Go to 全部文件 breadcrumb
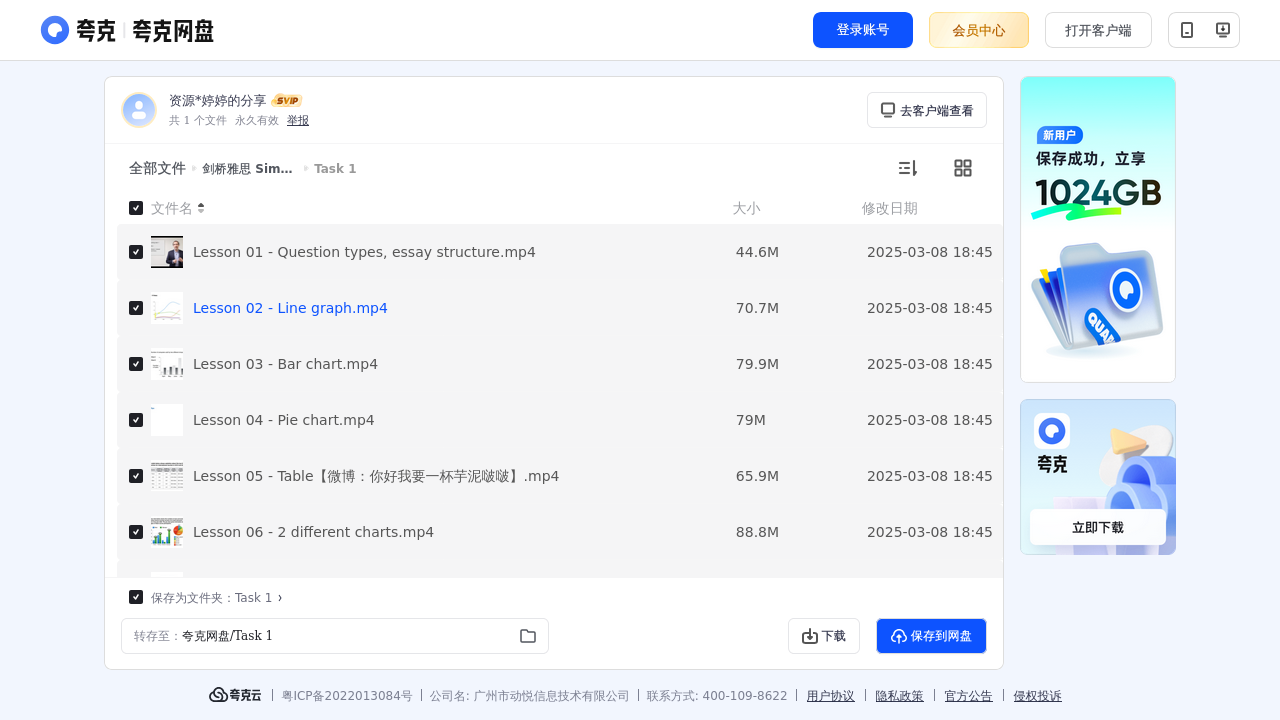1280x720 pixels. (x=157, y=168)
